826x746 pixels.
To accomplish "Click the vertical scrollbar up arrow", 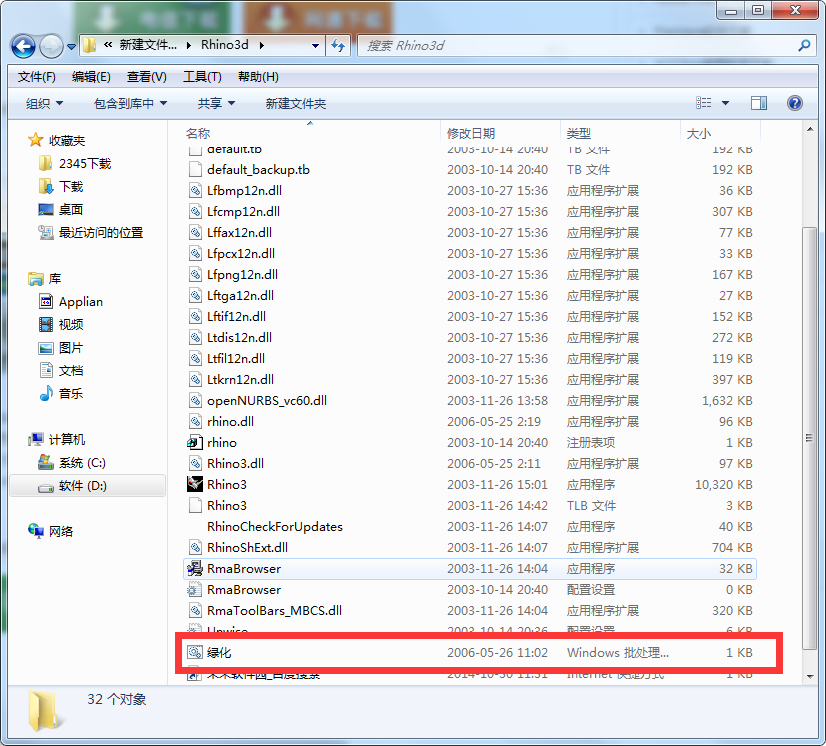I will click(810, 129).
